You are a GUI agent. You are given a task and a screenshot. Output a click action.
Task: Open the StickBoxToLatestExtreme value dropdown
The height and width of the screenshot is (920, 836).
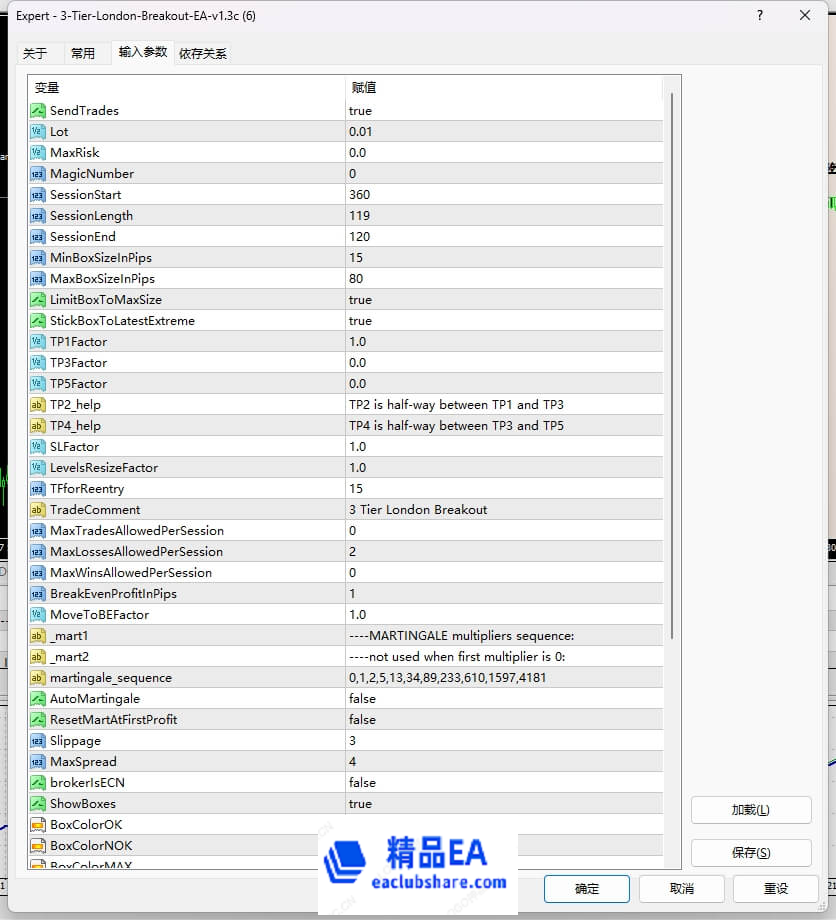[500, 321]
